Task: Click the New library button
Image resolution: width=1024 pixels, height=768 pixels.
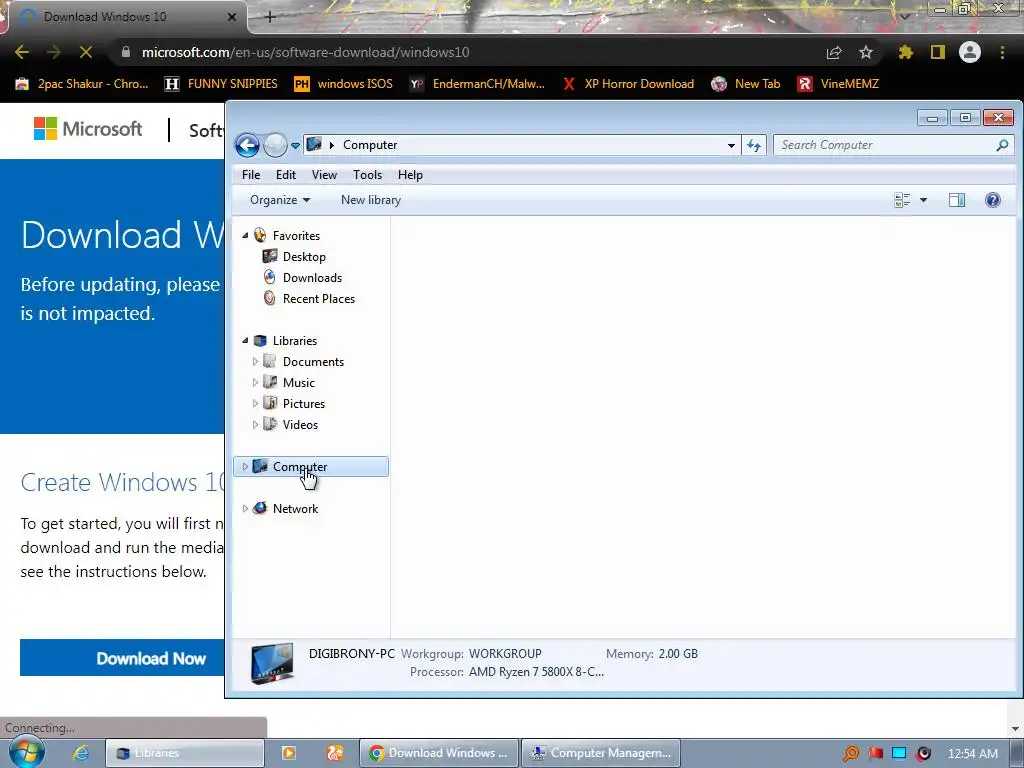Action: 371,200
